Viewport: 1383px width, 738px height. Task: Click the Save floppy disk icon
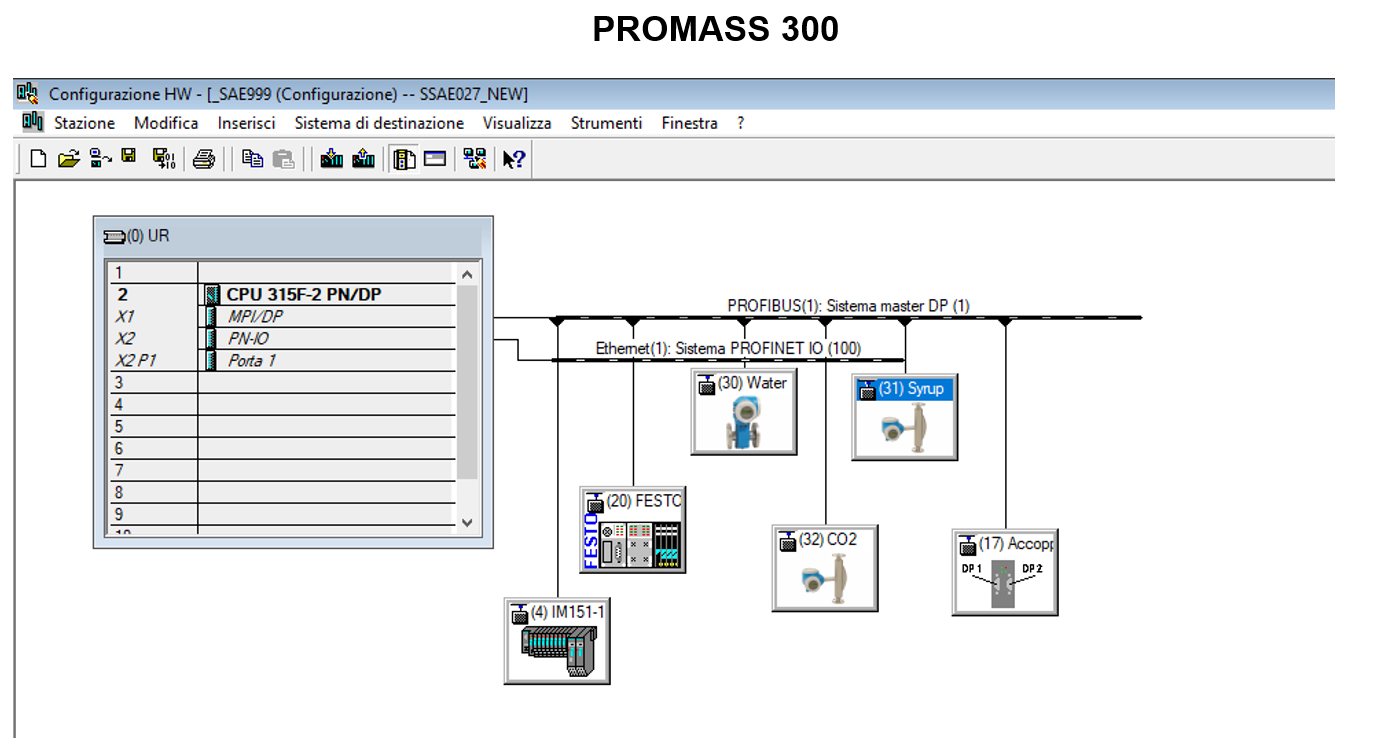129,156
